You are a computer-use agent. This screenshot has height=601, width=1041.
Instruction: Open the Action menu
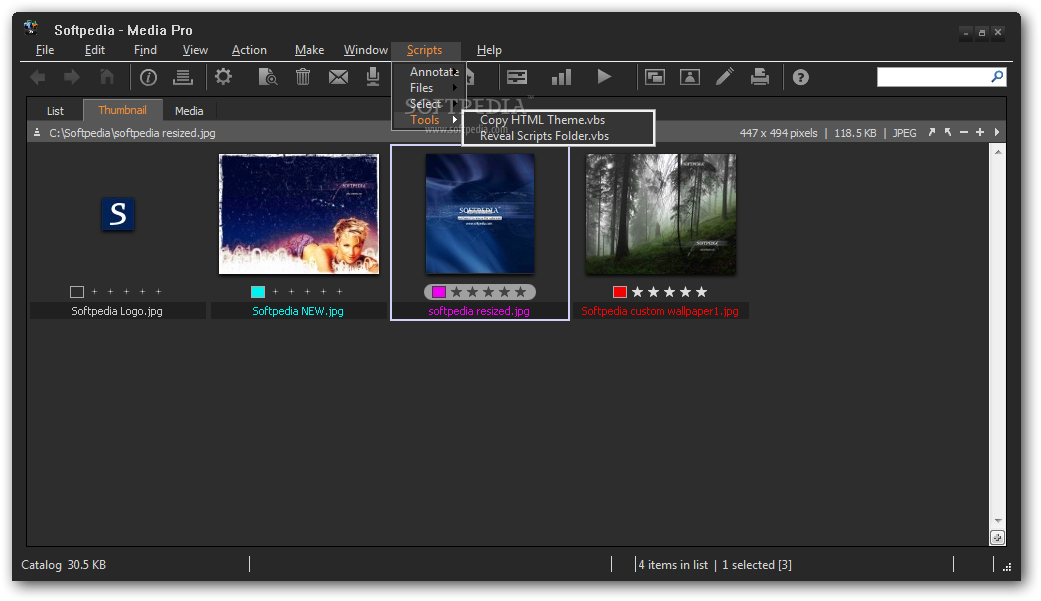249,50
